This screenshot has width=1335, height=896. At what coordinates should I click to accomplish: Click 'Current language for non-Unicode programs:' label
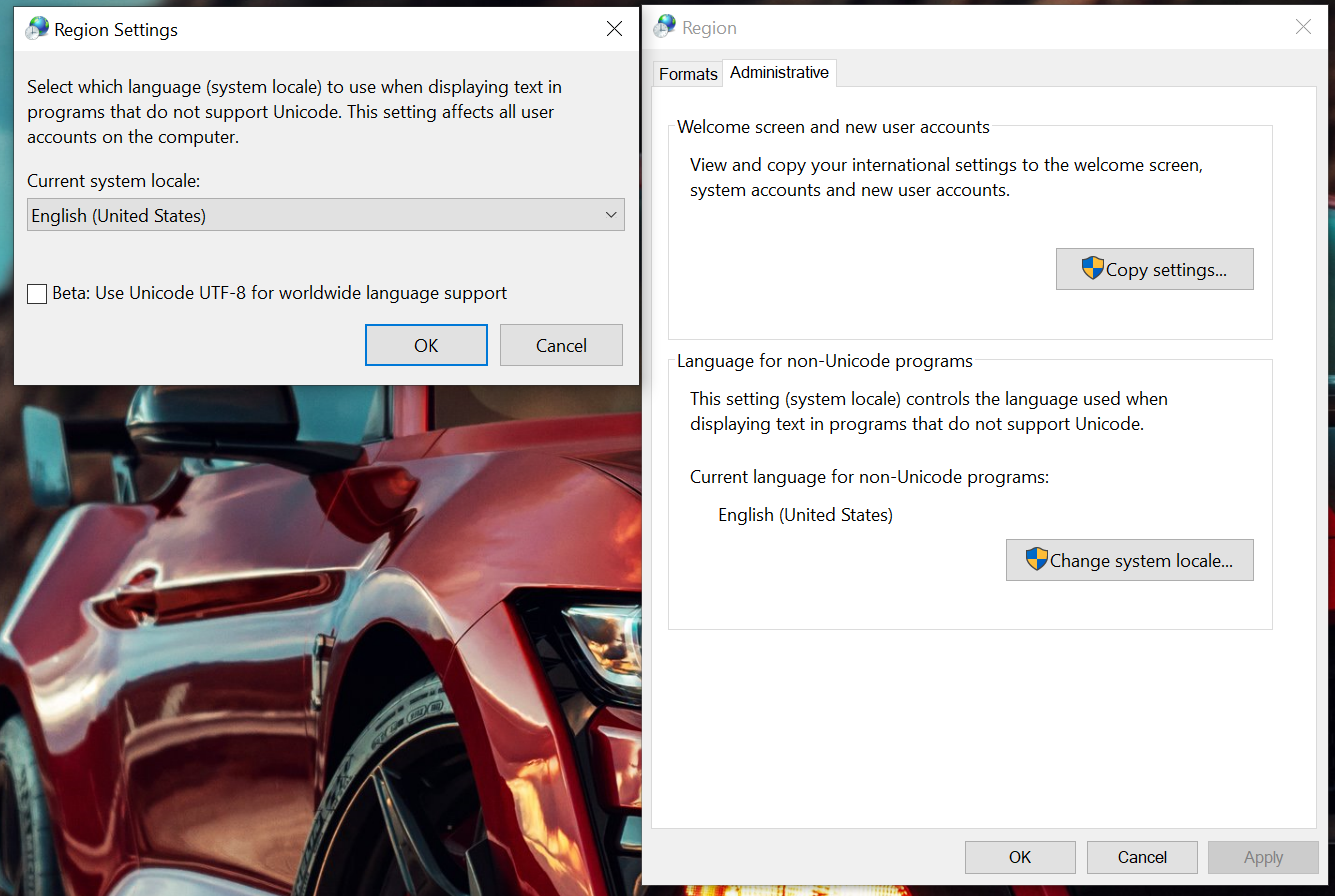[869, 477]
